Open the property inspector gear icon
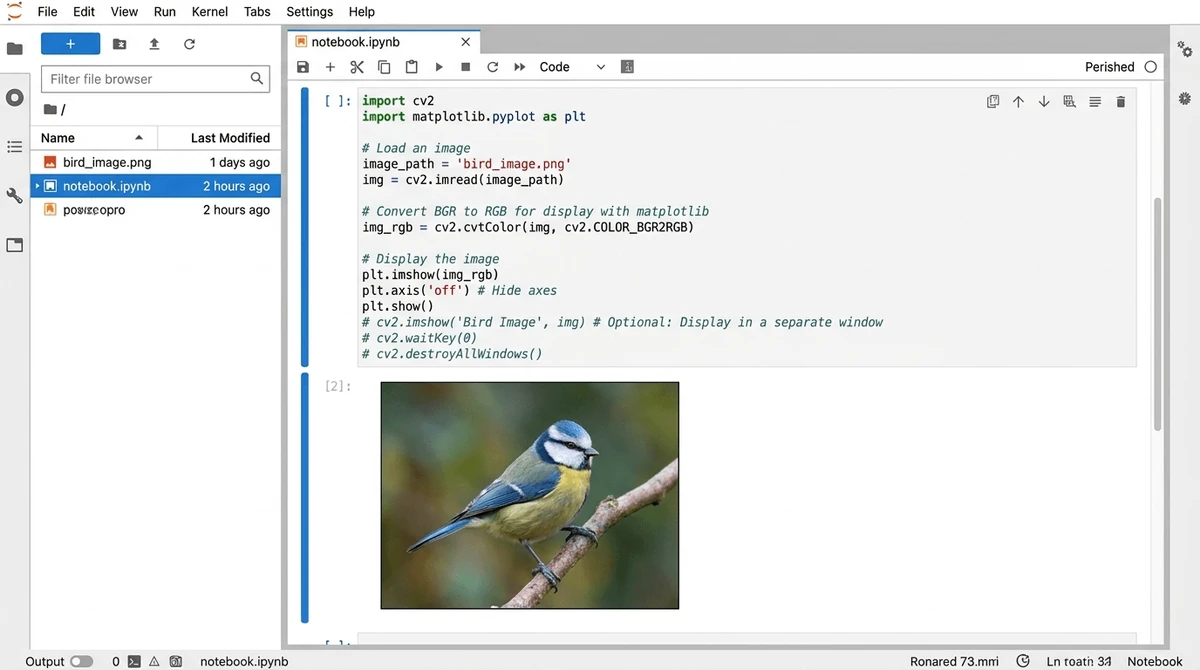This screenshot has height=670, width=1200. click(x=1185, y=48)
